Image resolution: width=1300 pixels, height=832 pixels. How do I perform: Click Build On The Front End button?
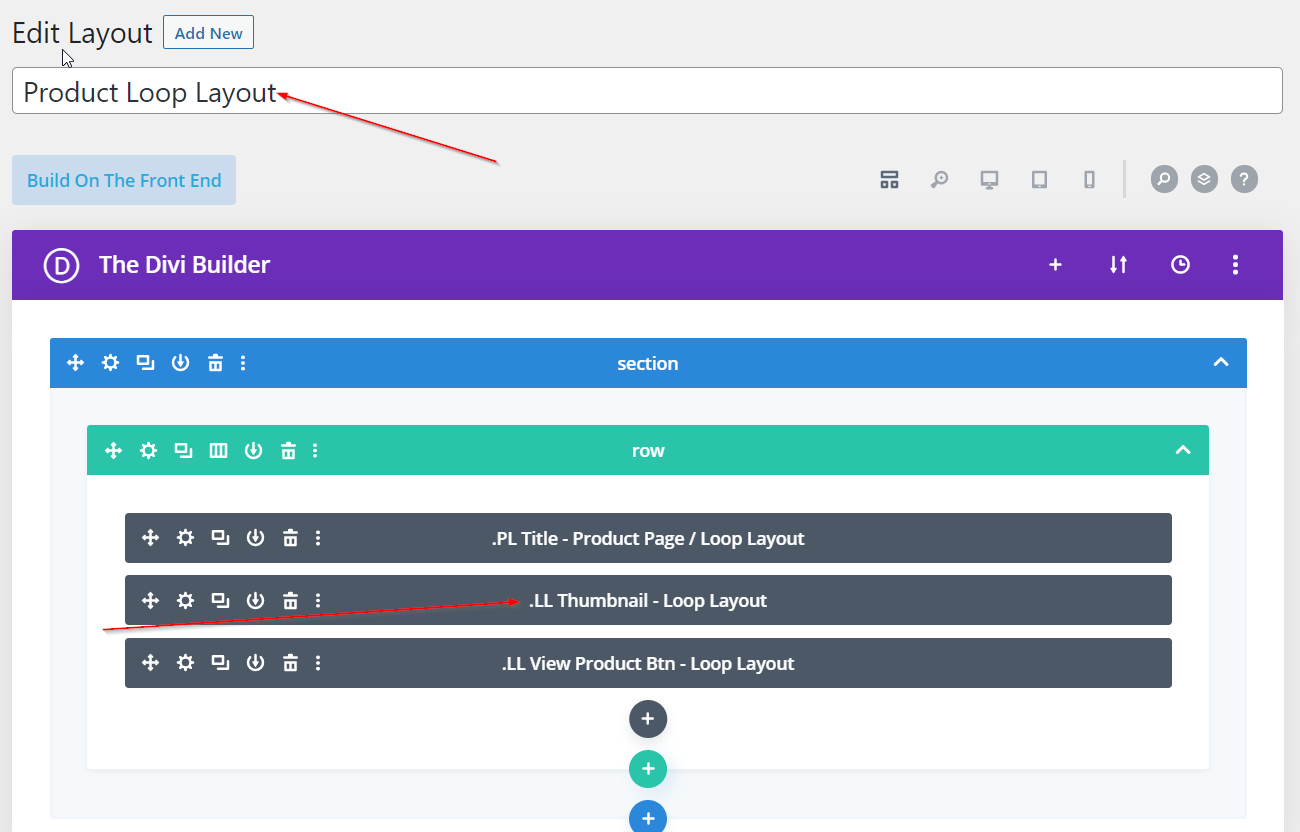(124, 180)
